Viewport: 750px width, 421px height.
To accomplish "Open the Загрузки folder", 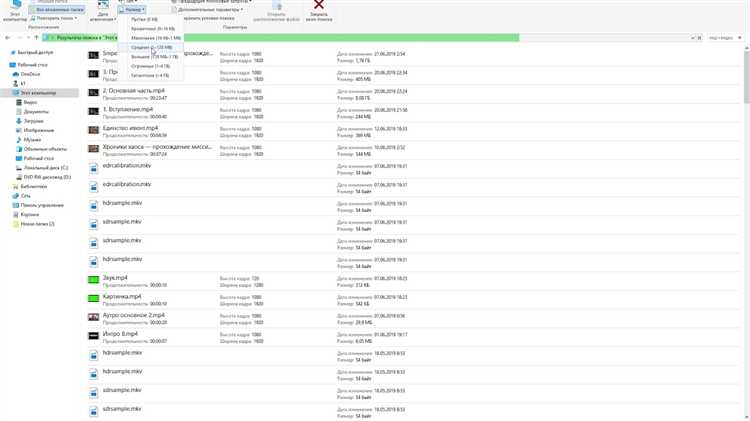I will pyautogui.click(x=30, y=121).
